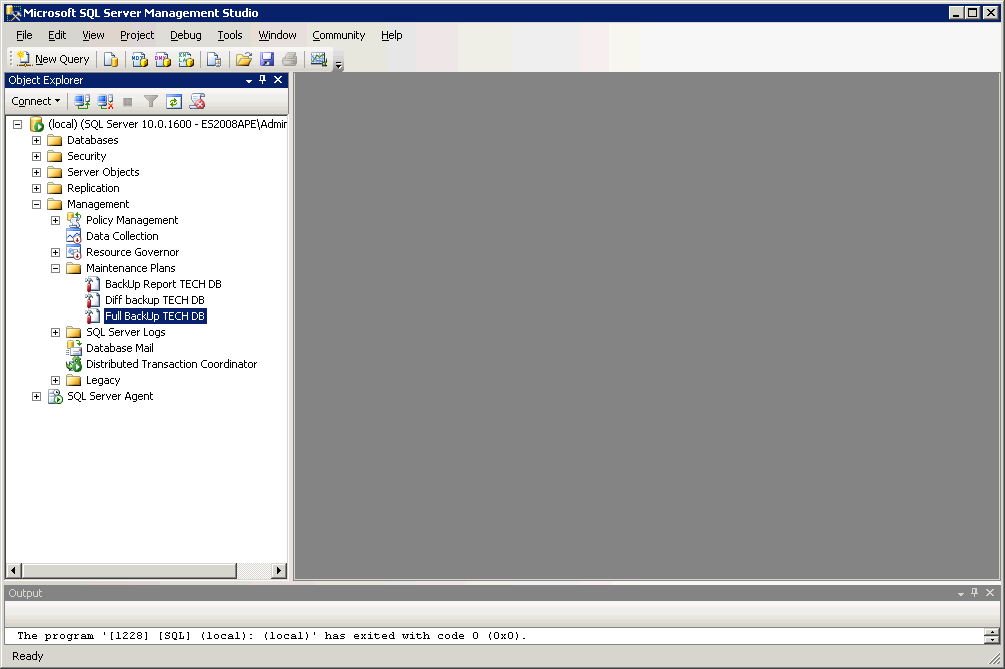Open the Help menu

[x=392, y=35]
